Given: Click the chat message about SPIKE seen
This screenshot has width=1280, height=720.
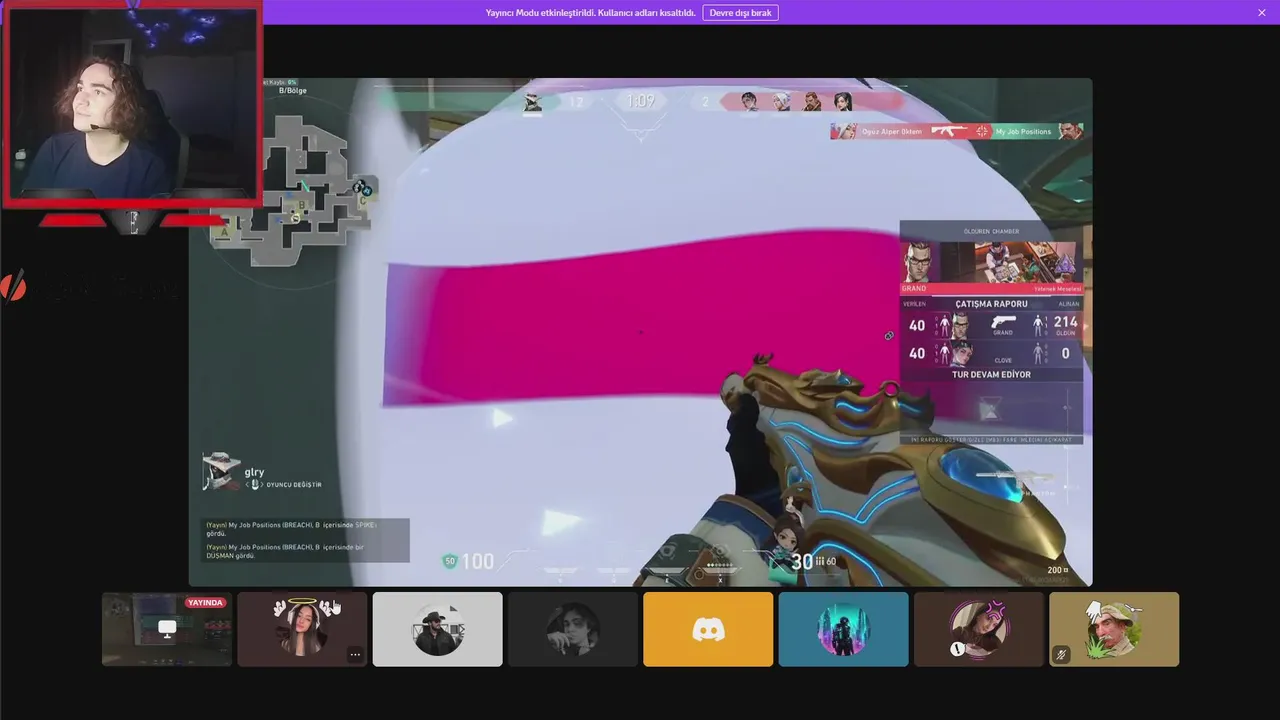Looking at the screenshot, I should click(x=291, y=529).
